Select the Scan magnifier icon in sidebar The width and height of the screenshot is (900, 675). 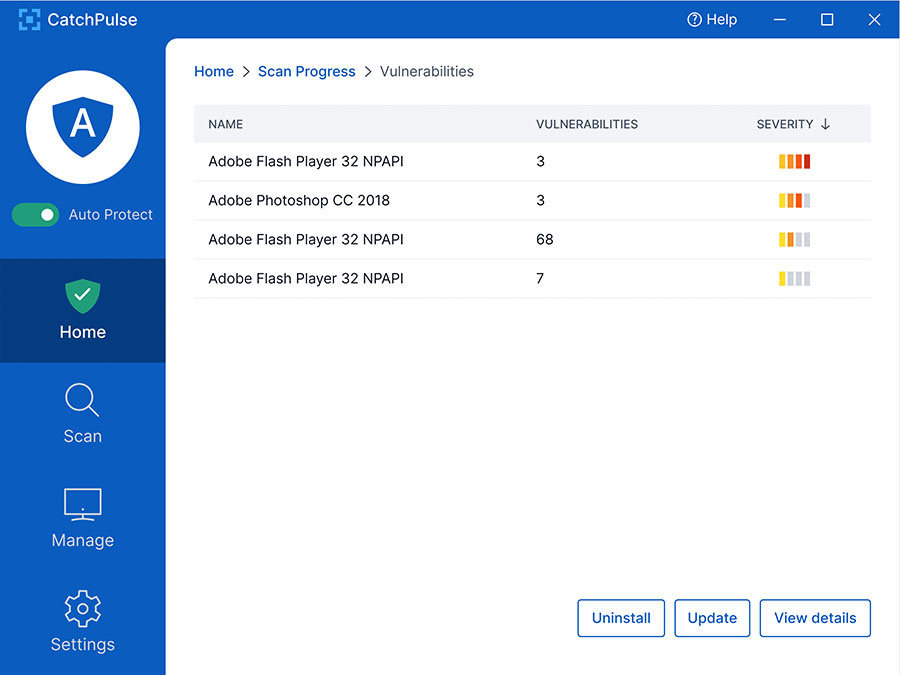(x=82, y=399)
